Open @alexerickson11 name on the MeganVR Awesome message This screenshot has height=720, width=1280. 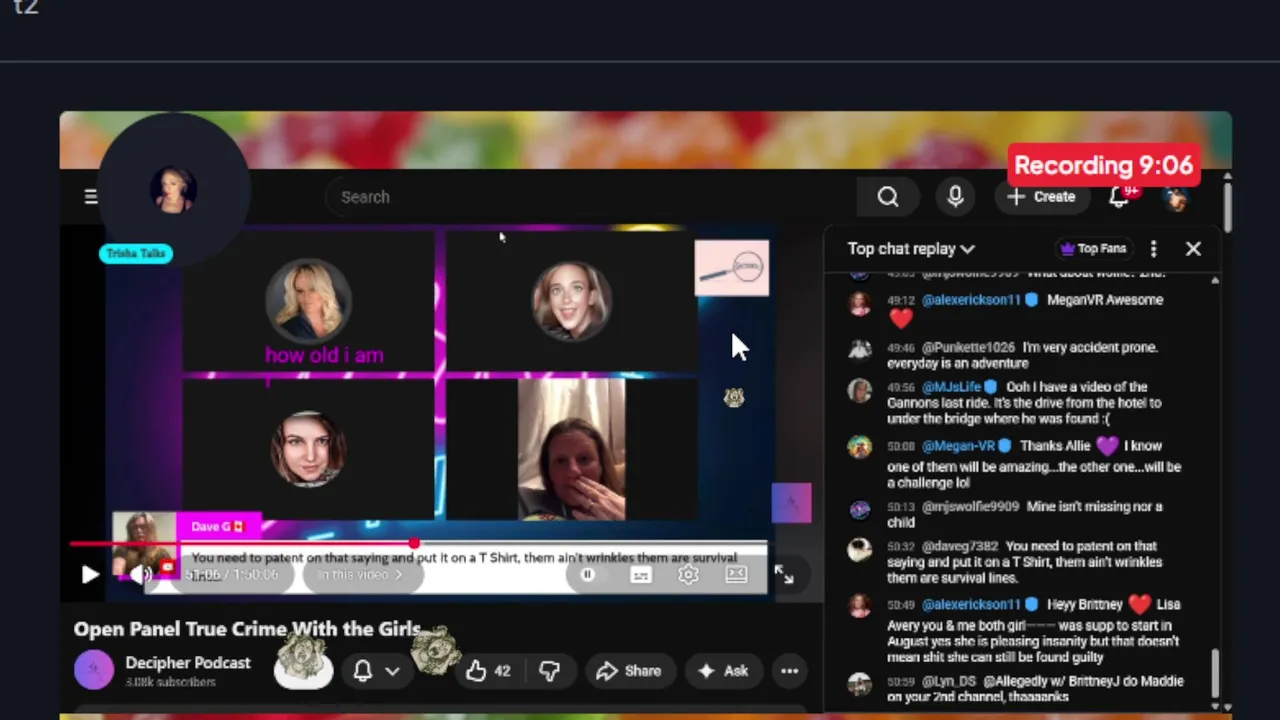coord(971,300)
